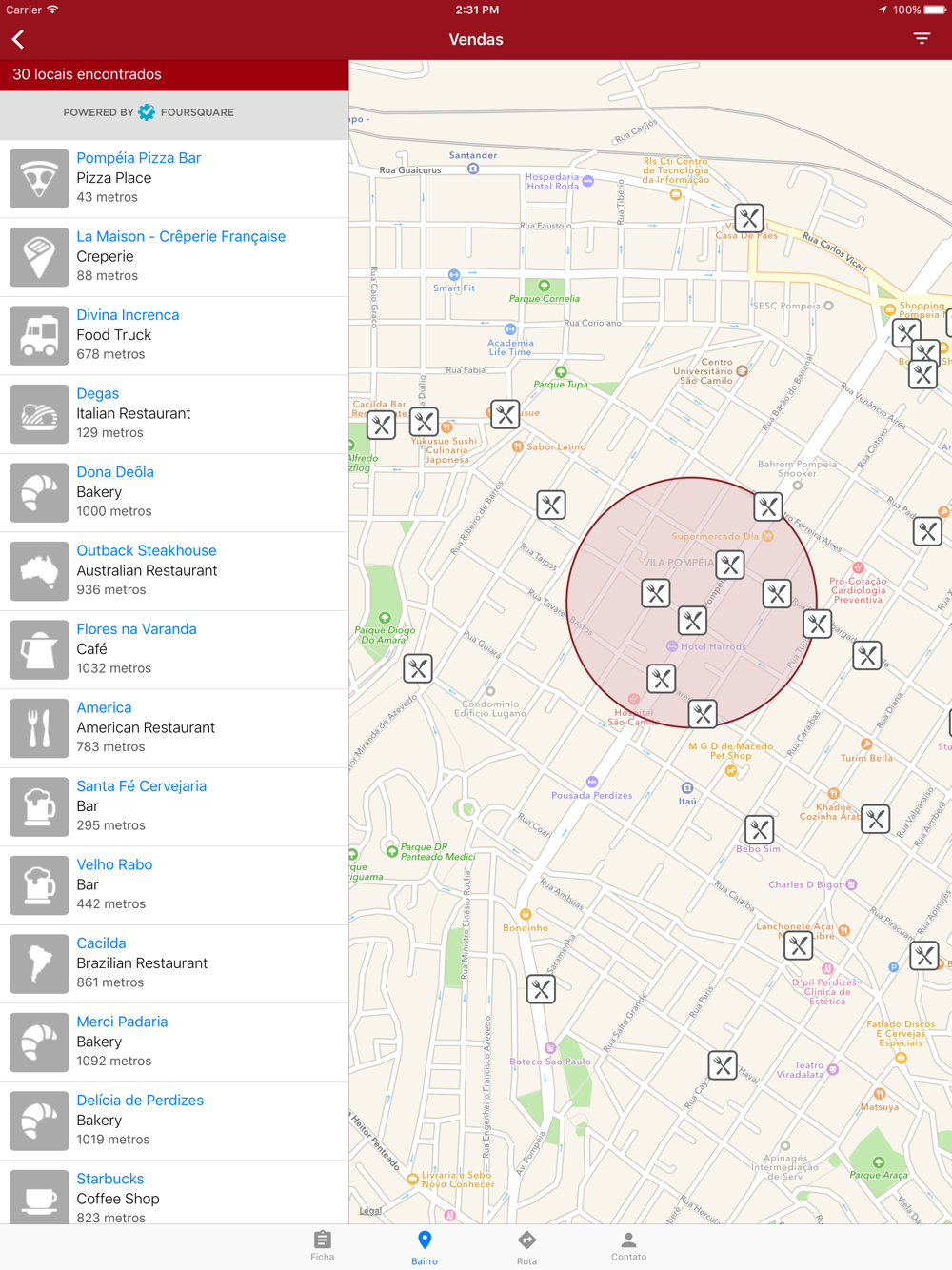Open La Maison - Crêperie Française listing
Viewport: 952px width, 1270px height.
point(174,257)
